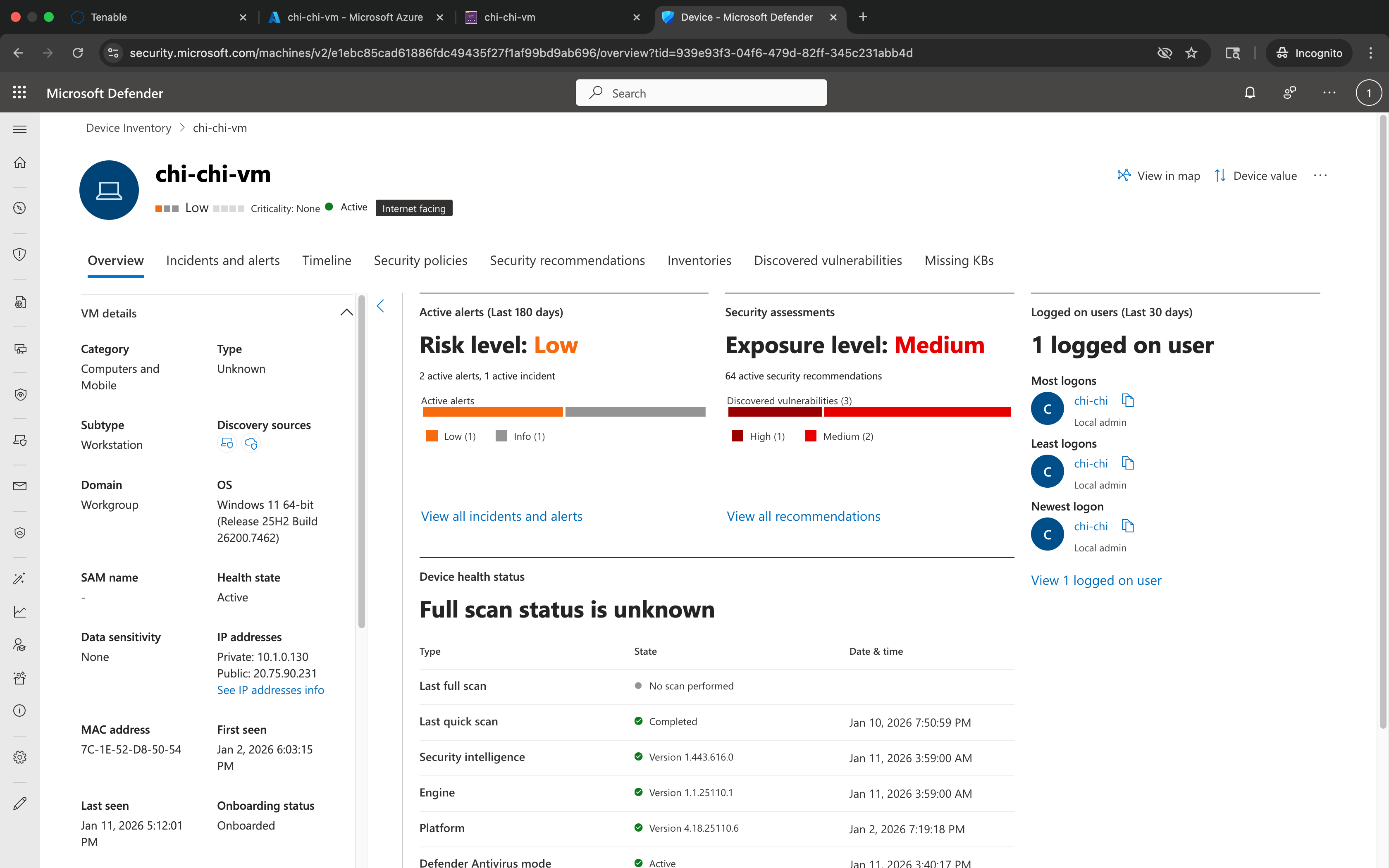
Task: Switch to the Overview tab
Action: pyautogui.click(x=115, y=261)
